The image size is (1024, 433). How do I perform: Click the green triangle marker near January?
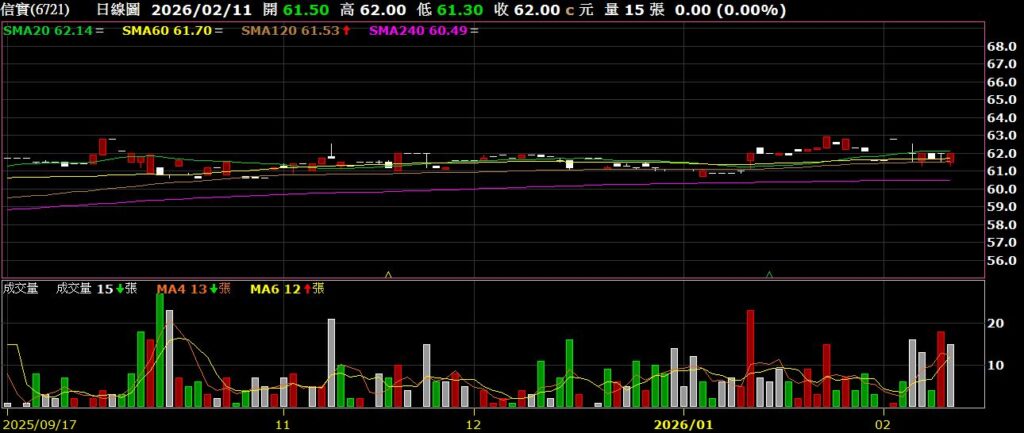[769, 273]
